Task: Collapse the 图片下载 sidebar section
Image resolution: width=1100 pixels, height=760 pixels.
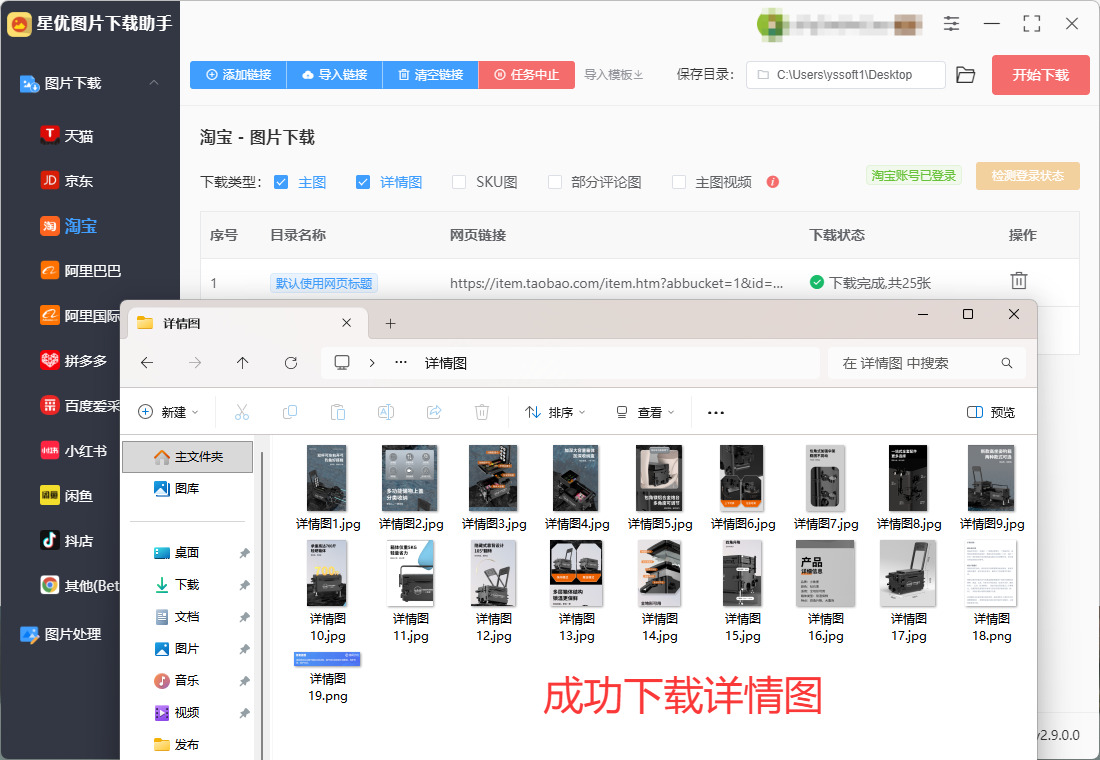Action: click(154, 83)
